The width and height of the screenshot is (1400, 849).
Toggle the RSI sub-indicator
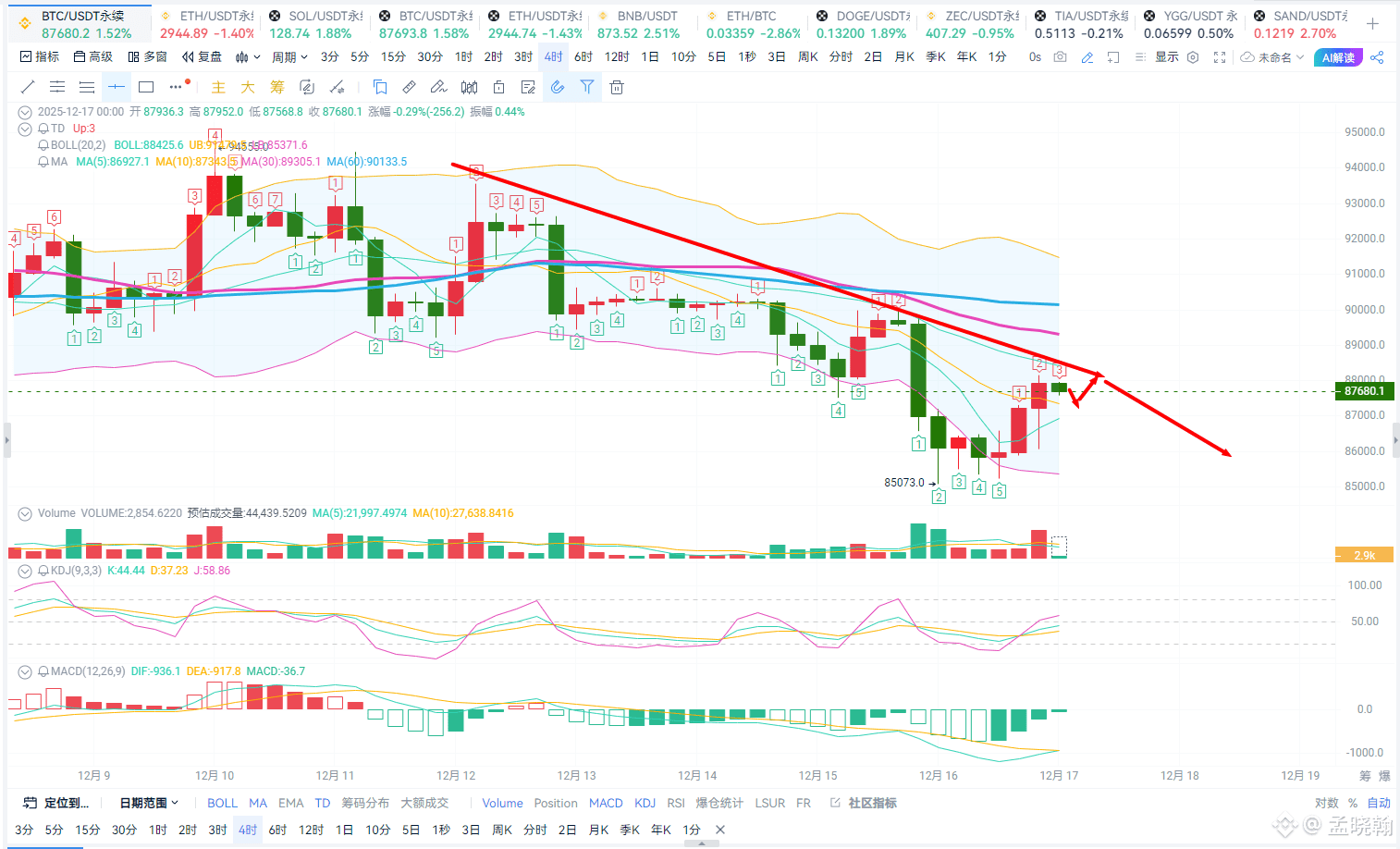pos(676,803)
